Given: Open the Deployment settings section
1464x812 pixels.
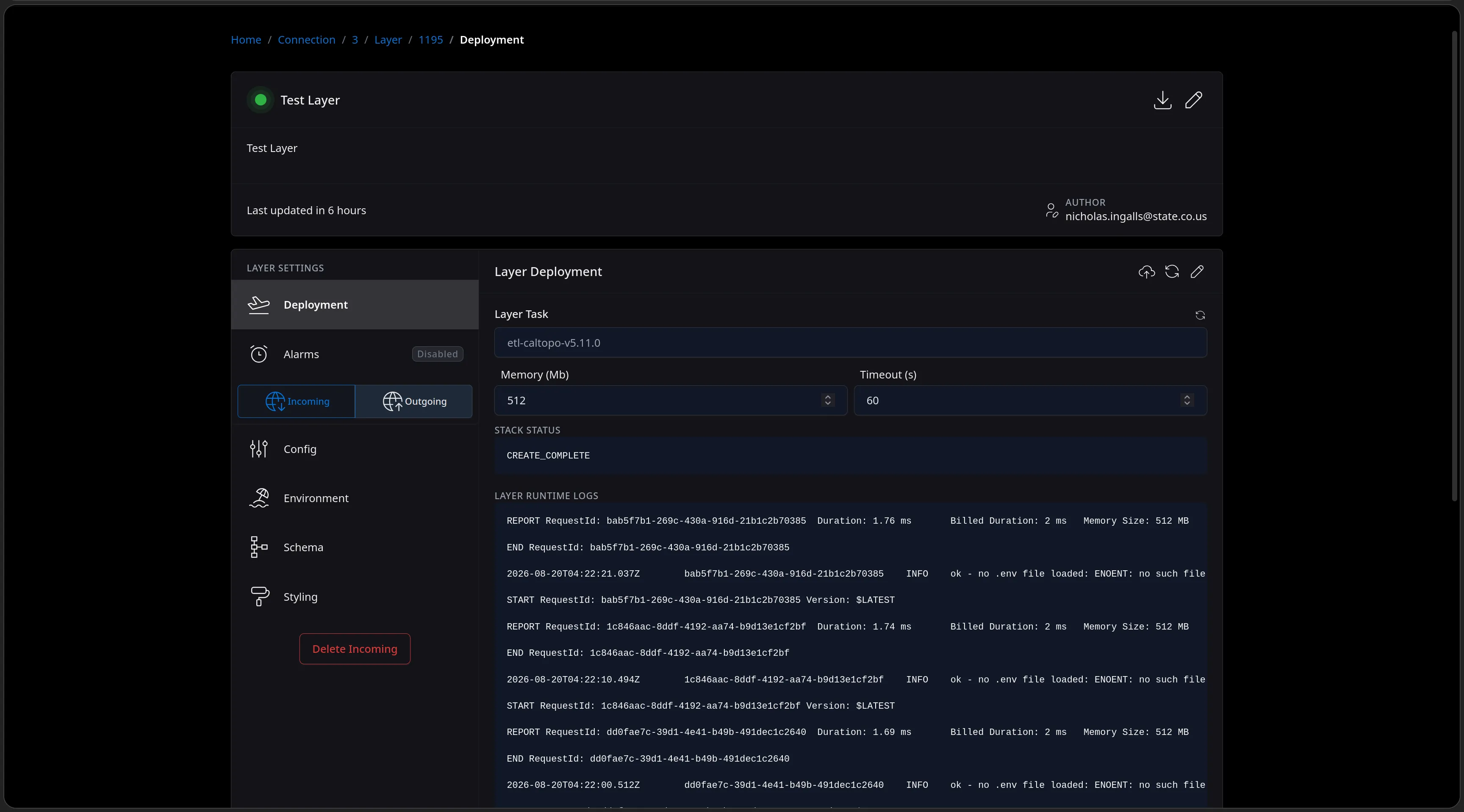Looking at the screenshot, I should pos(355,304).
